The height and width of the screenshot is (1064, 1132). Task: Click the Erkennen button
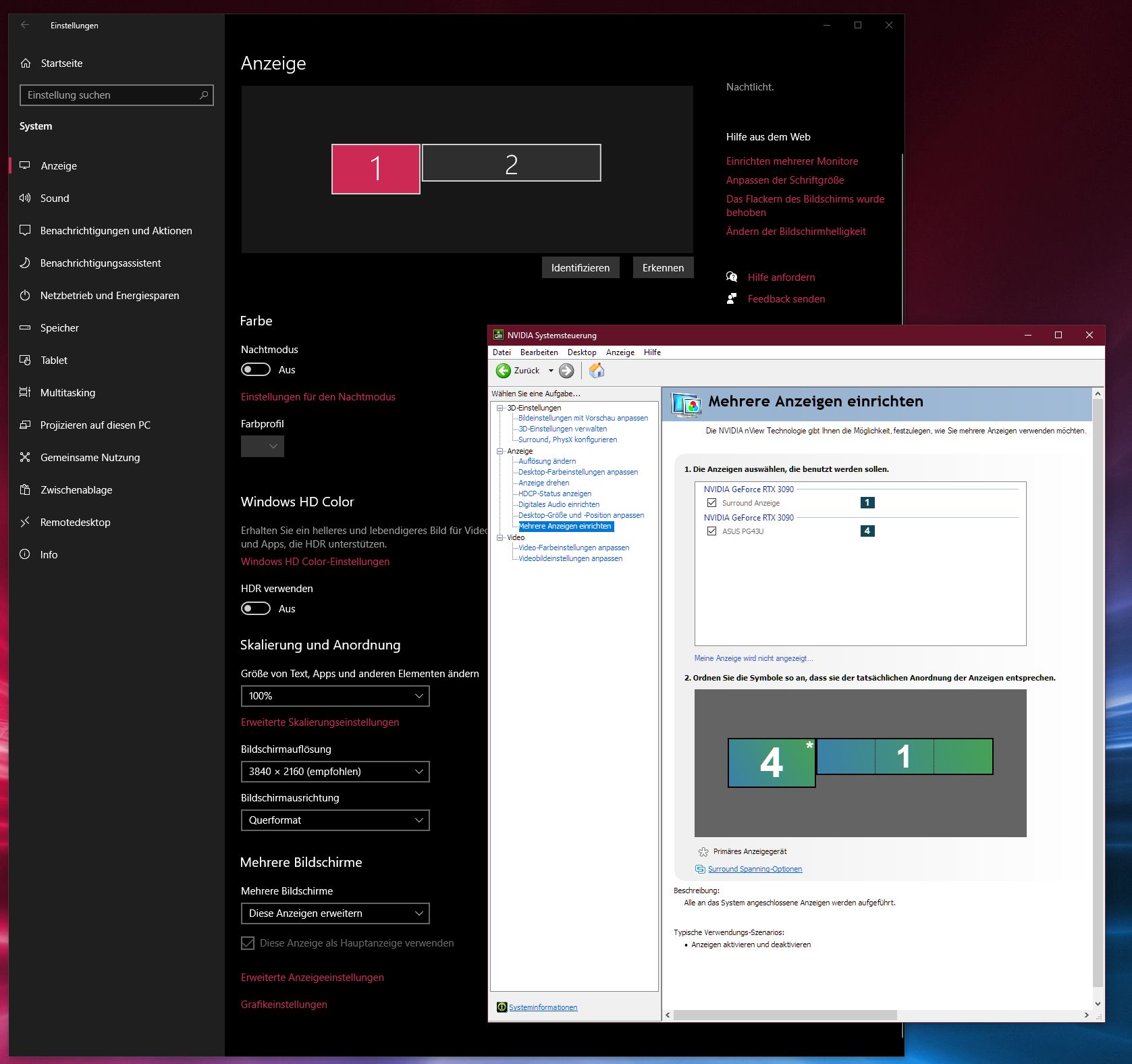tap(663, 268)
